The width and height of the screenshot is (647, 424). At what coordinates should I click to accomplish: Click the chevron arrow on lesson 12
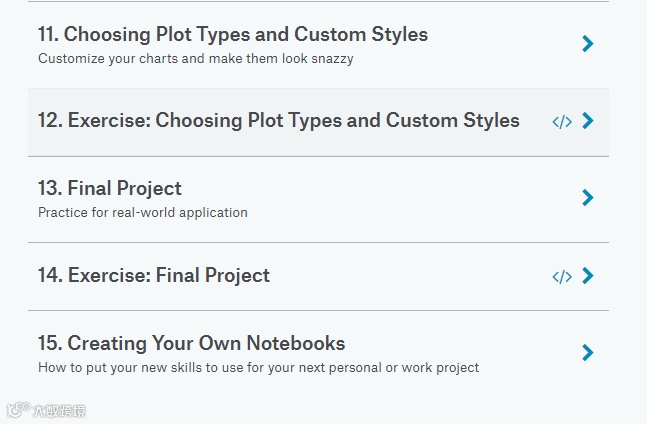[x=588, y=121]
